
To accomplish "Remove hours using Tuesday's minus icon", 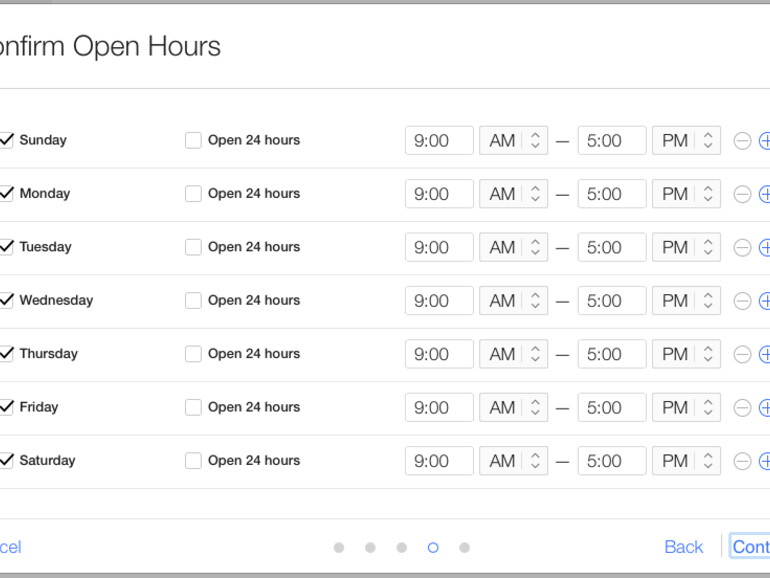I will (x=742, y=247).
